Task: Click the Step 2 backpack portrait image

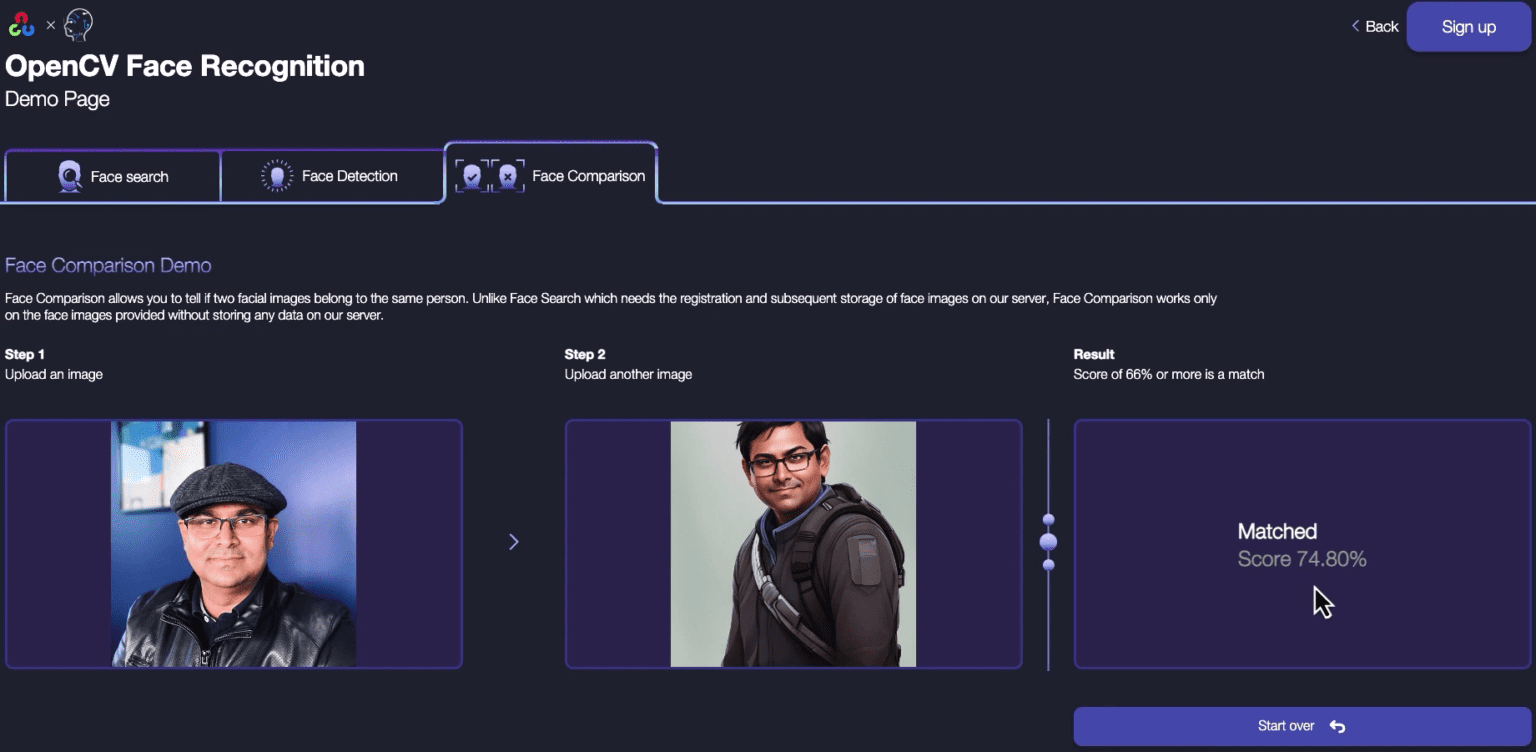Action: coord(793,543)
